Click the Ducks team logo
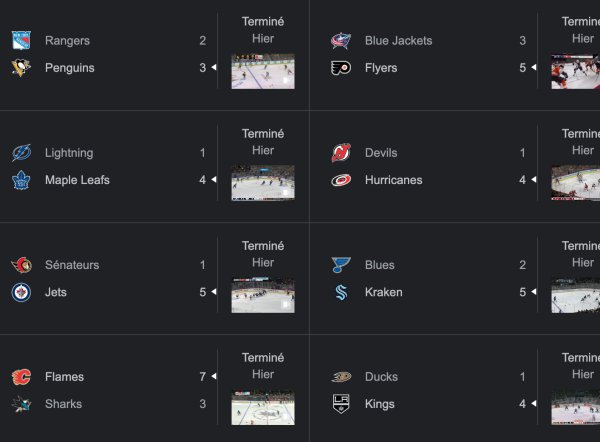The image size is (600, 442). 341,377
